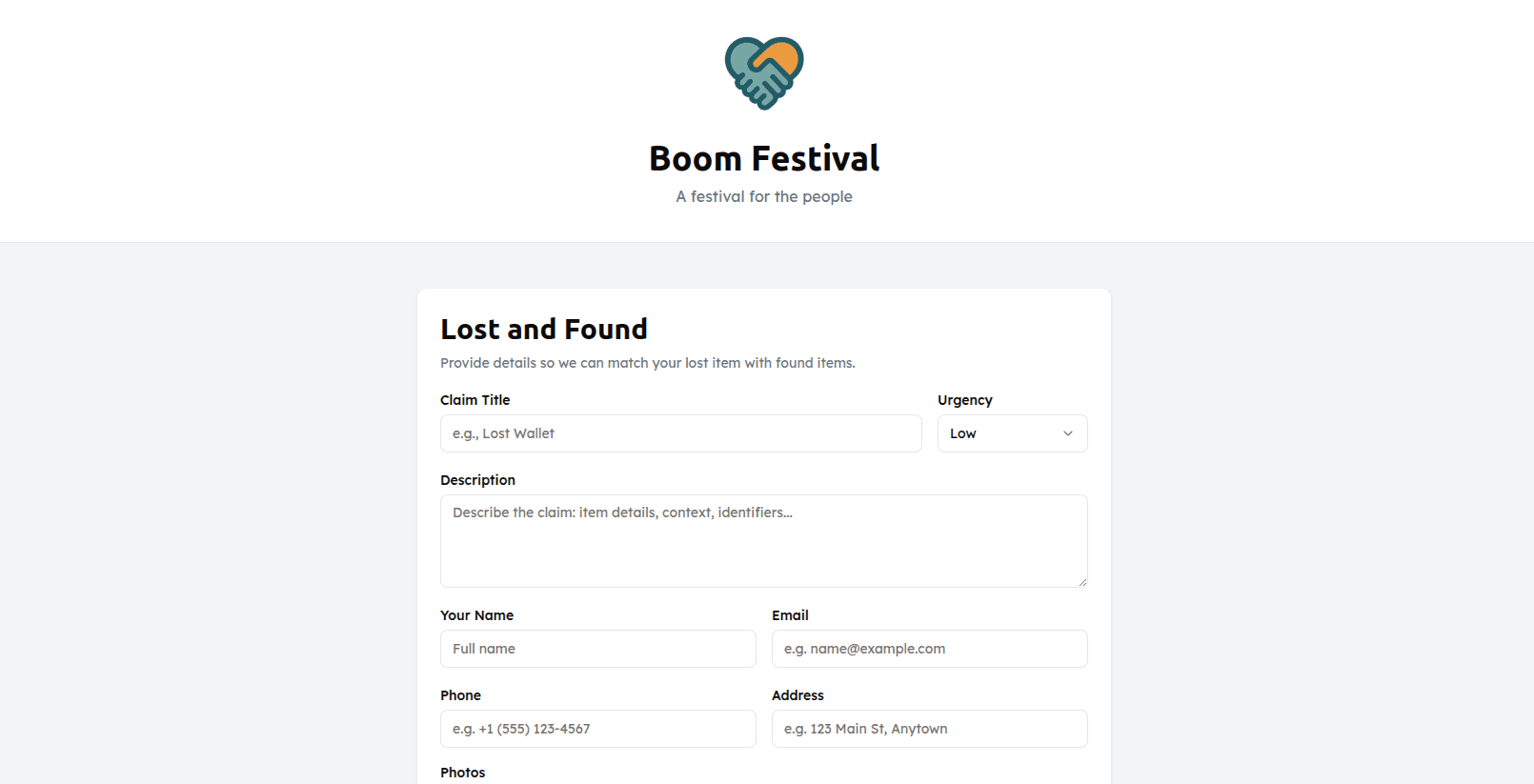Click the Email field placeholder text
Viewport: 1534px width, 784px height.
pos(863,649)
